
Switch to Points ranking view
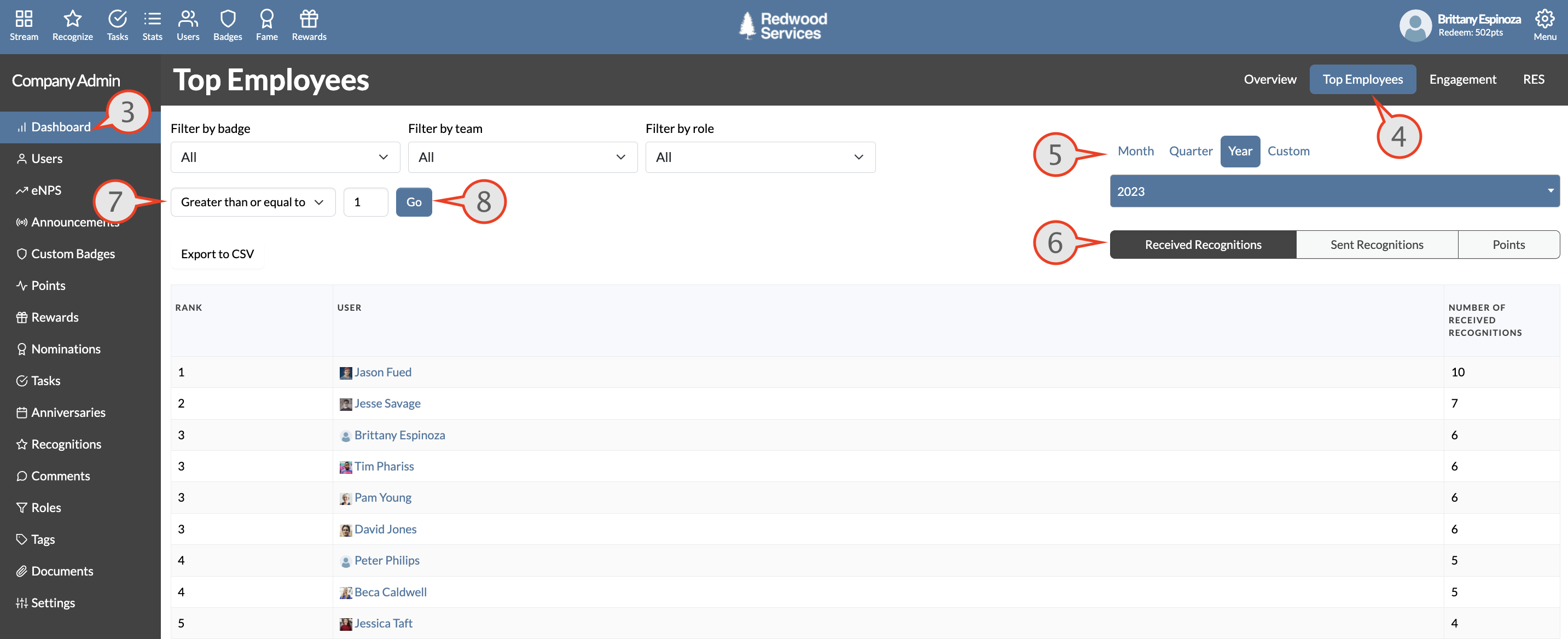coord(1508,244)
